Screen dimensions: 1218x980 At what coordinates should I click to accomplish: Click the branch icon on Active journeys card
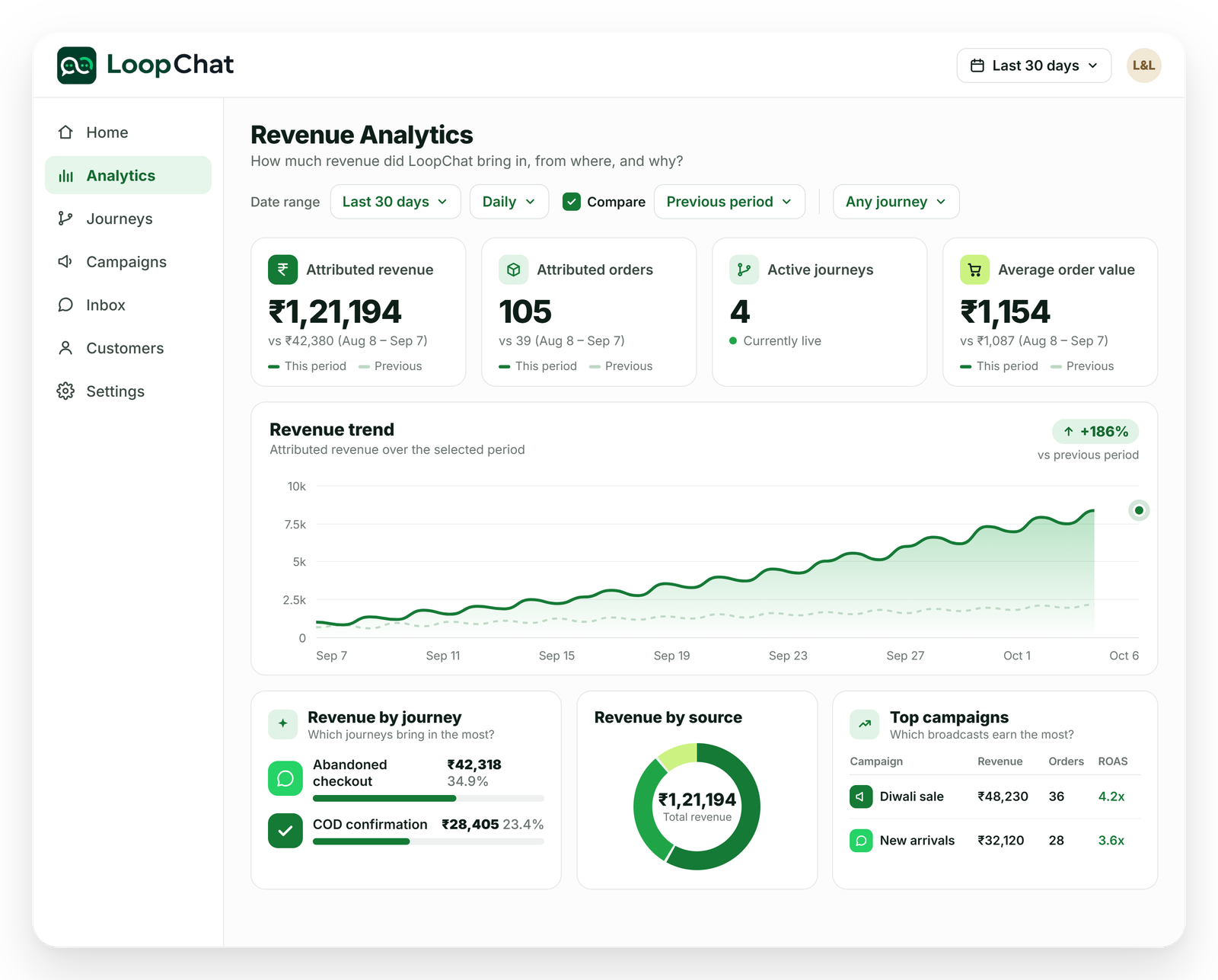pos(744,270)
